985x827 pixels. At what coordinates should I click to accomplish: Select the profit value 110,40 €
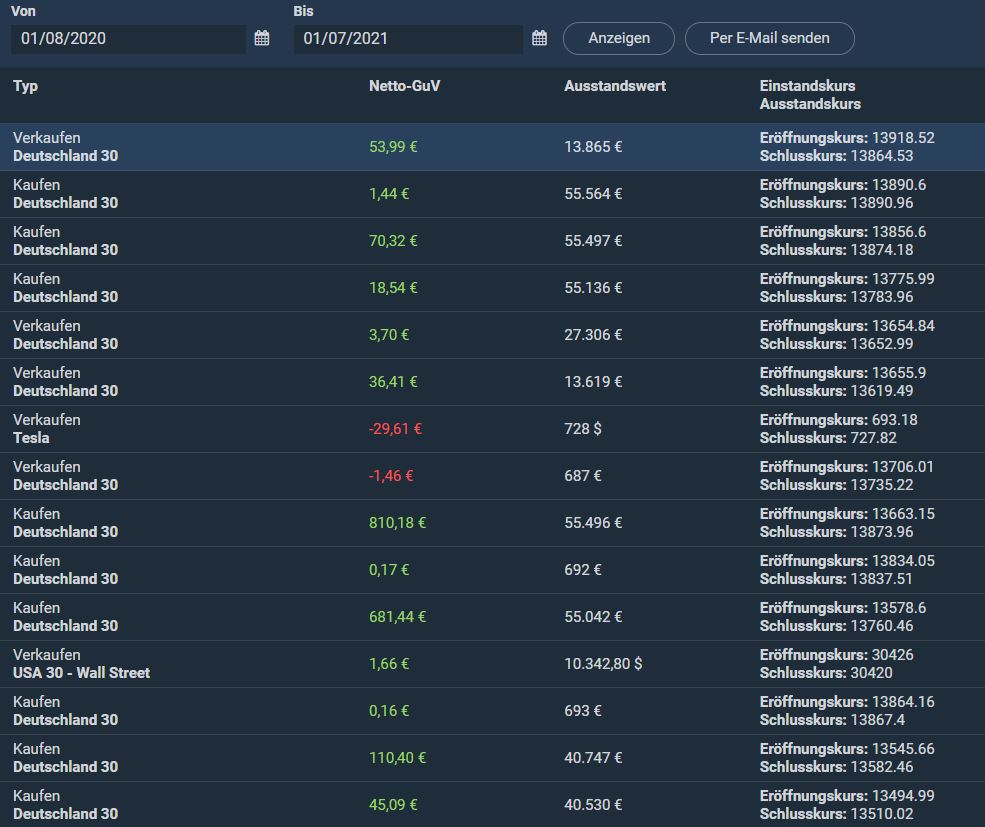(x=398, y=758)
